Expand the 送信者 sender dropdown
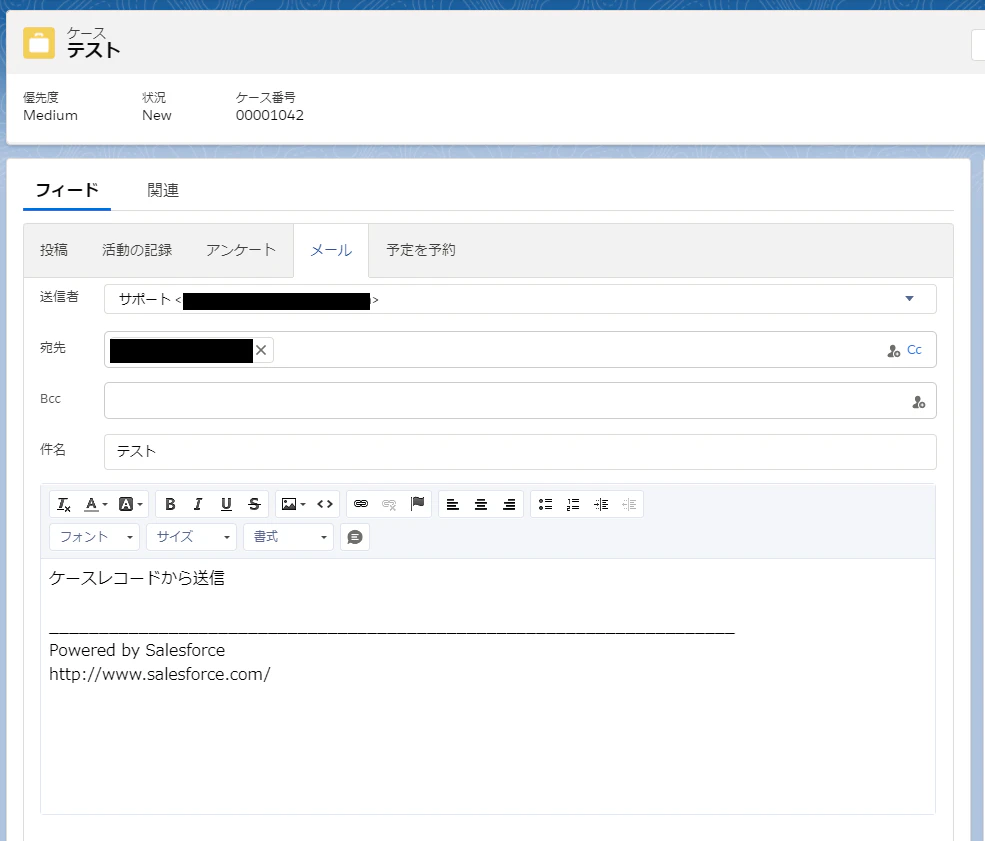985x841 pixels. coord(909,299)
